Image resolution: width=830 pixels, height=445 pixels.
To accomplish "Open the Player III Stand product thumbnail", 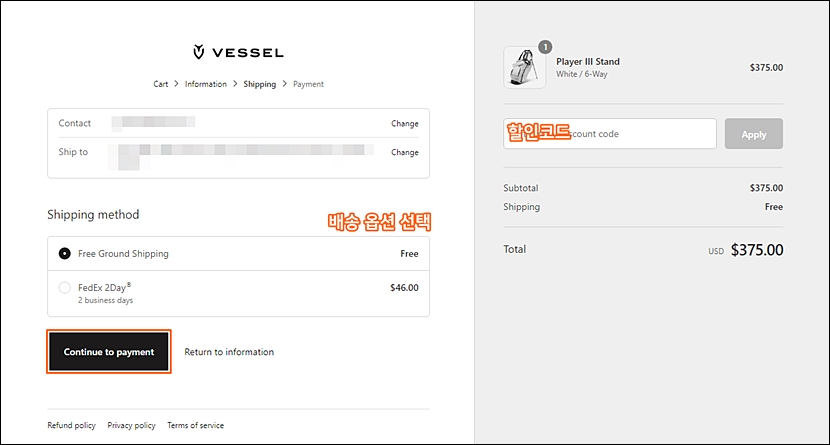I will [x=525, y=67].
